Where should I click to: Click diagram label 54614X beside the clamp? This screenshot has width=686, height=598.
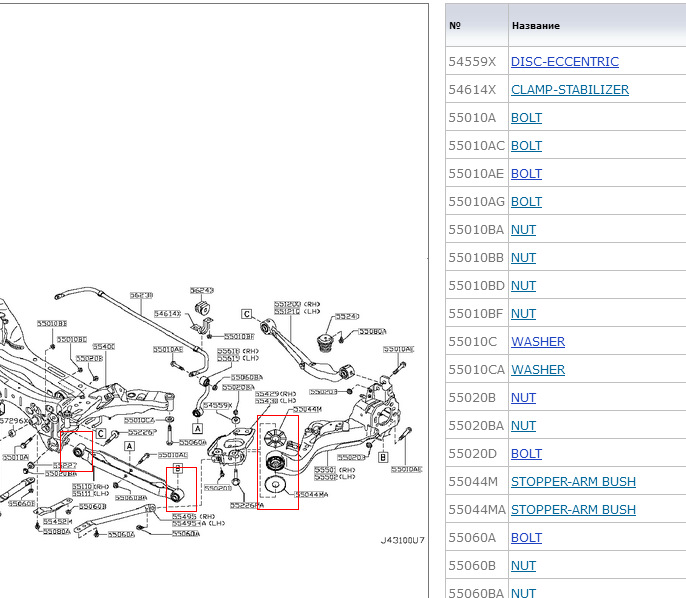167,314
